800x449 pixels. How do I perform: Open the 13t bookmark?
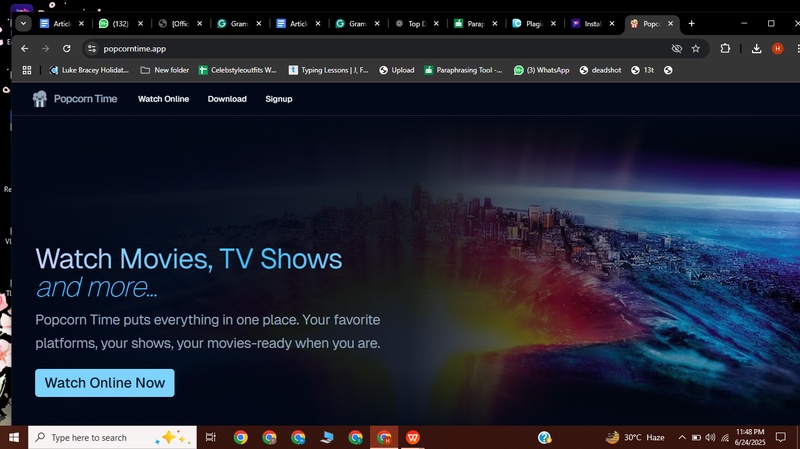click(x=643, y=70)
